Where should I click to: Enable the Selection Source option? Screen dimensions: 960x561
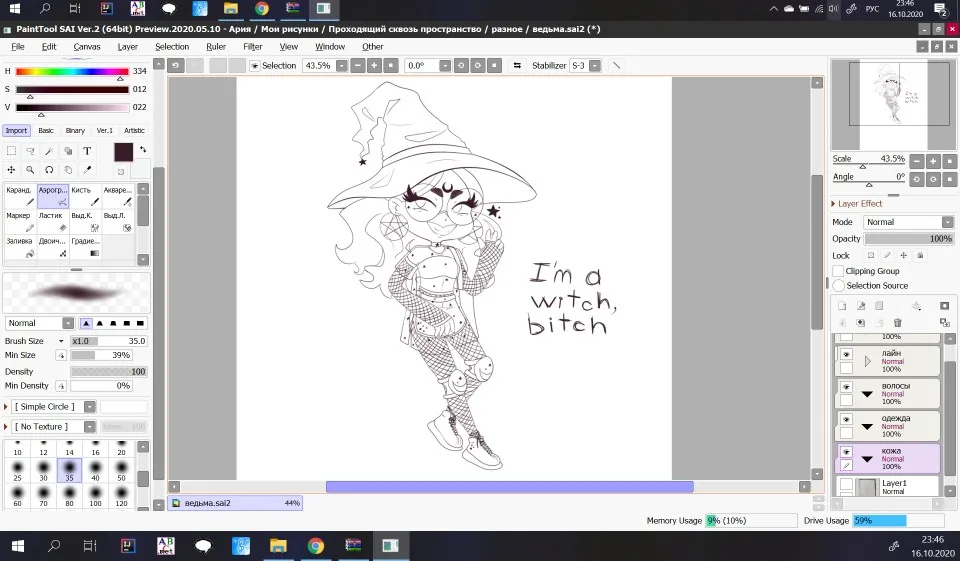coord(839,286)
